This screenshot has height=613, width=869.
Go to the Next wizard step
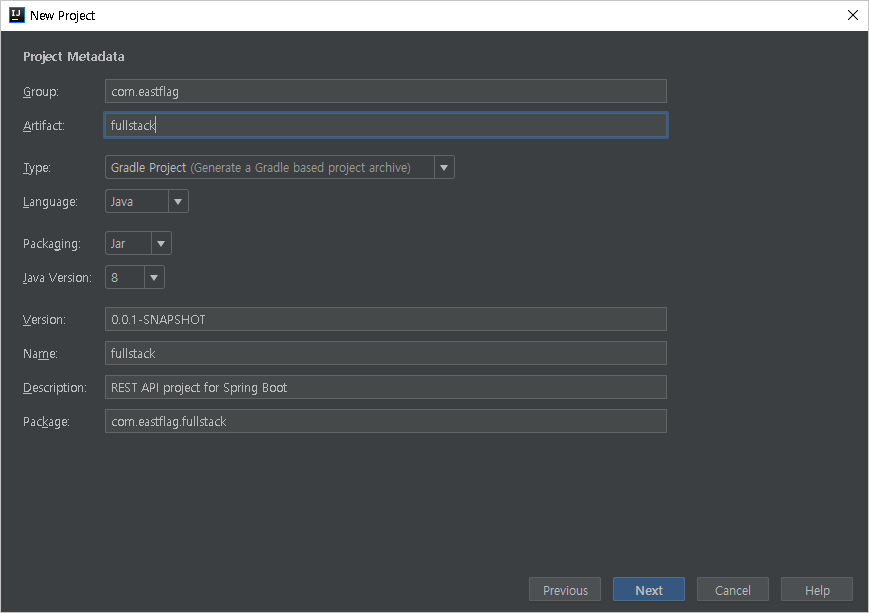pyautogui.click(x=648, y=590)
